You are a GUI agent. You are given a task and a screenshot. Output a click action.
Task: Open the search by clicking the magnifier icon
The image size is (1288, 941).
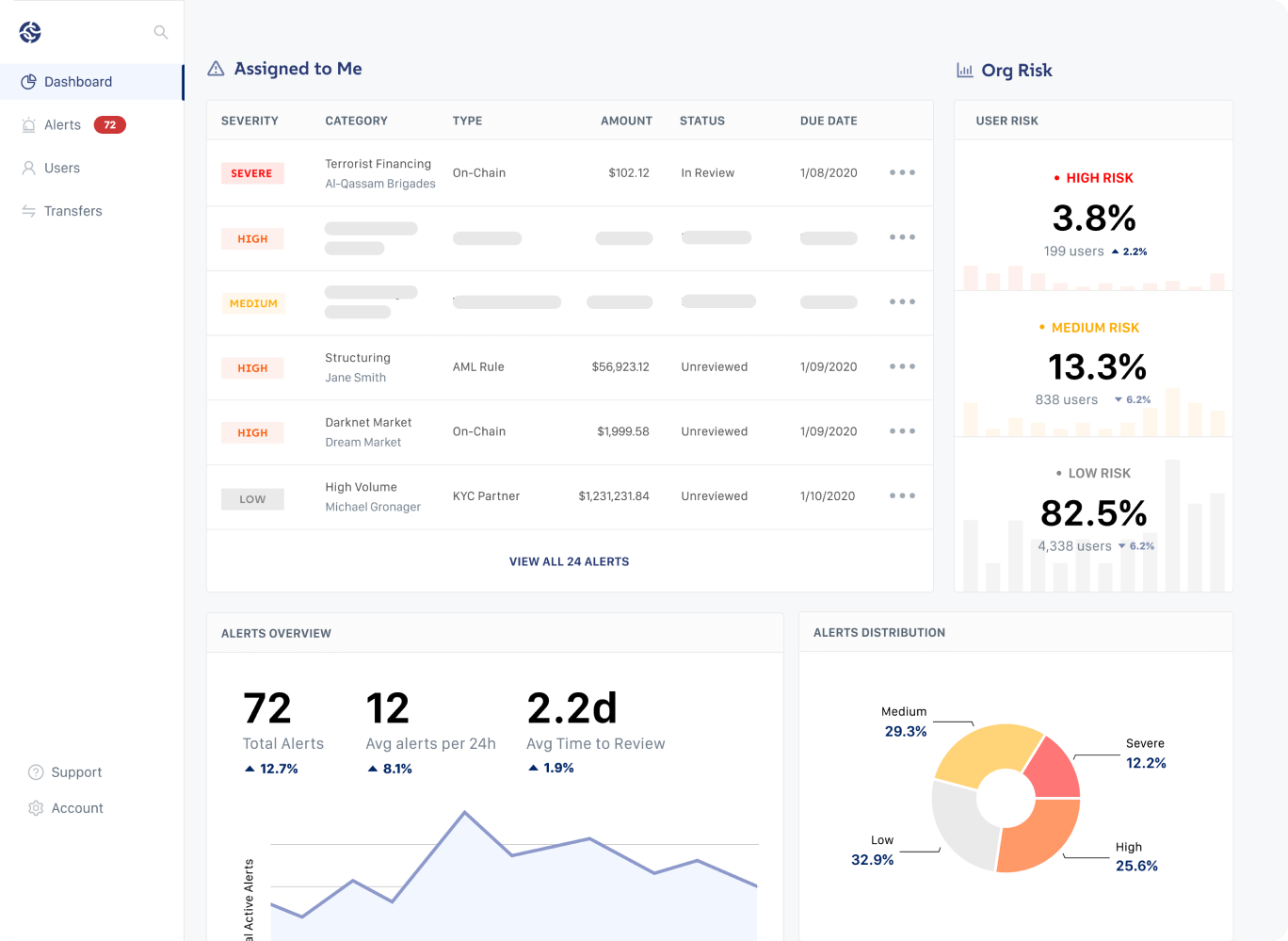[160, 31]
